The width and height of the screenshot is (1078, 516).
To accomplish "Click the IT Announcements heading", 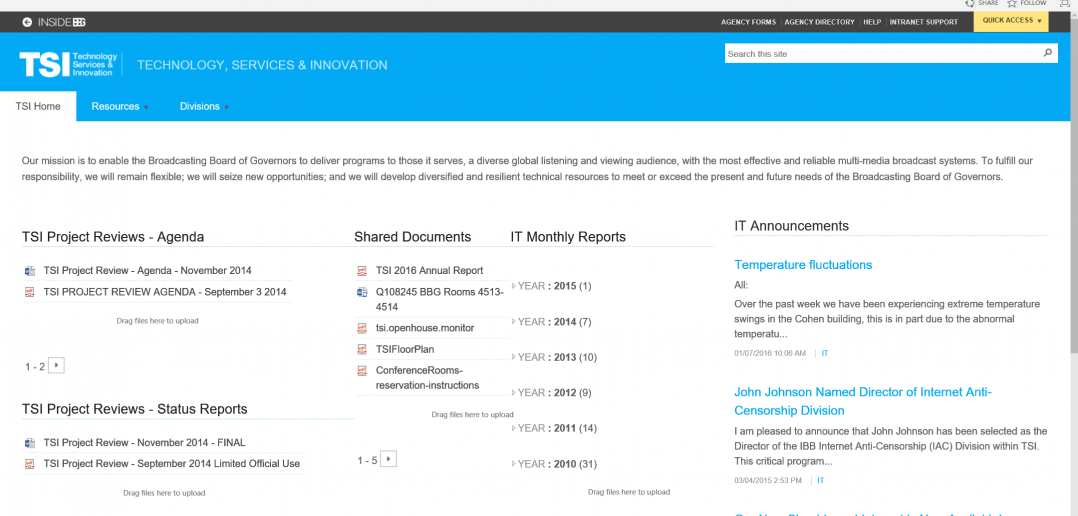I will (x=791, y=226).
